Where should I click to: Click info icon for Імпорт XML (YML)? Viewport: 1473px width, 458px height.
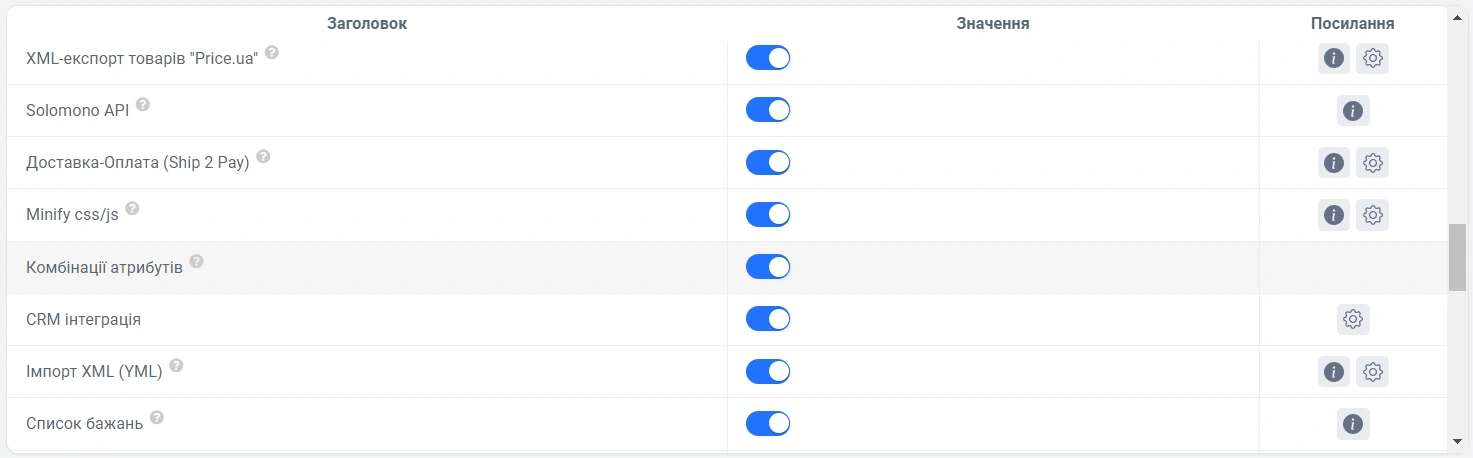tap(1333, 372)
